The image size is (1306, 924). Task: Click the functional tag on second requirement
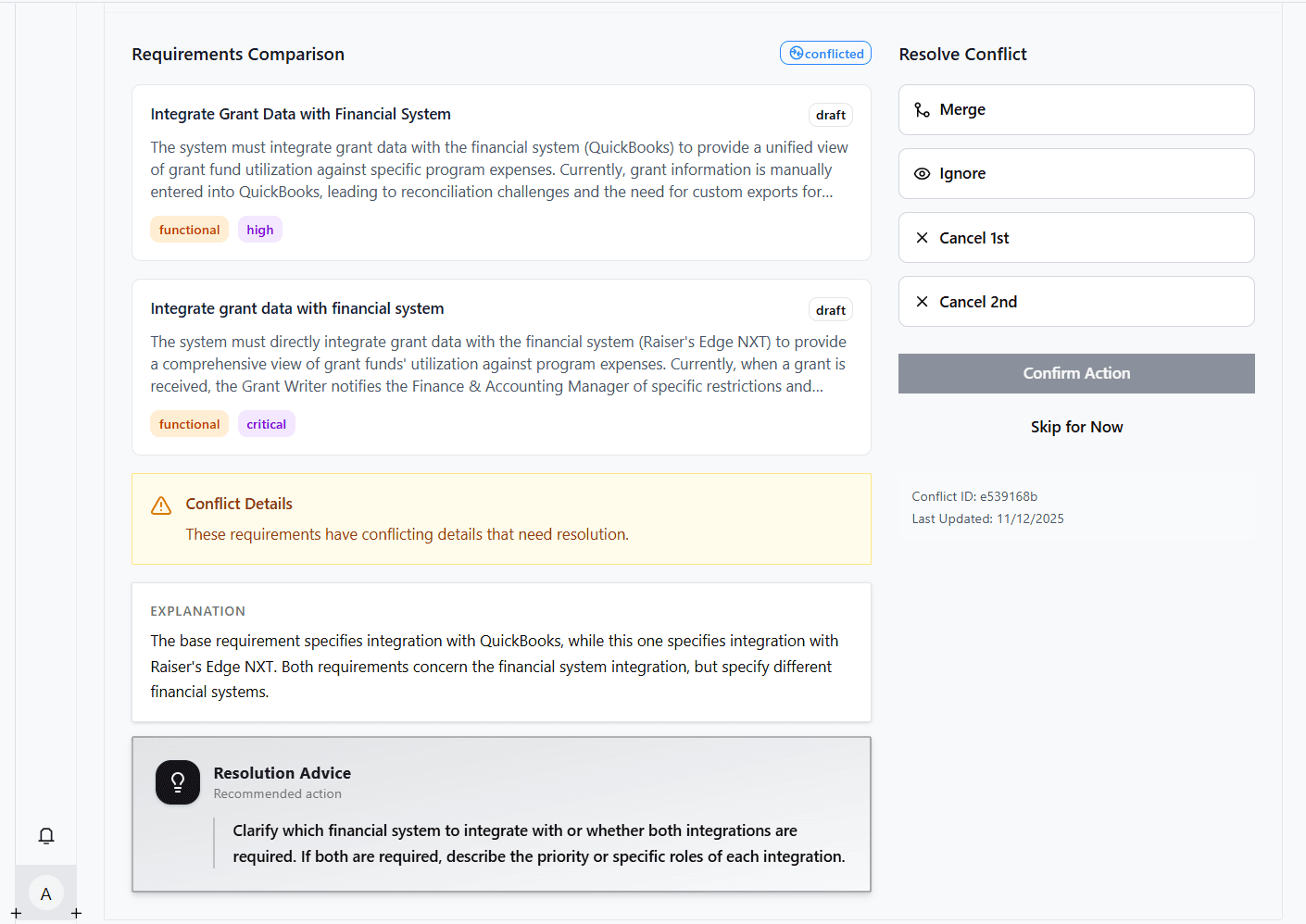pyautogui.click(x=189, y=423)
